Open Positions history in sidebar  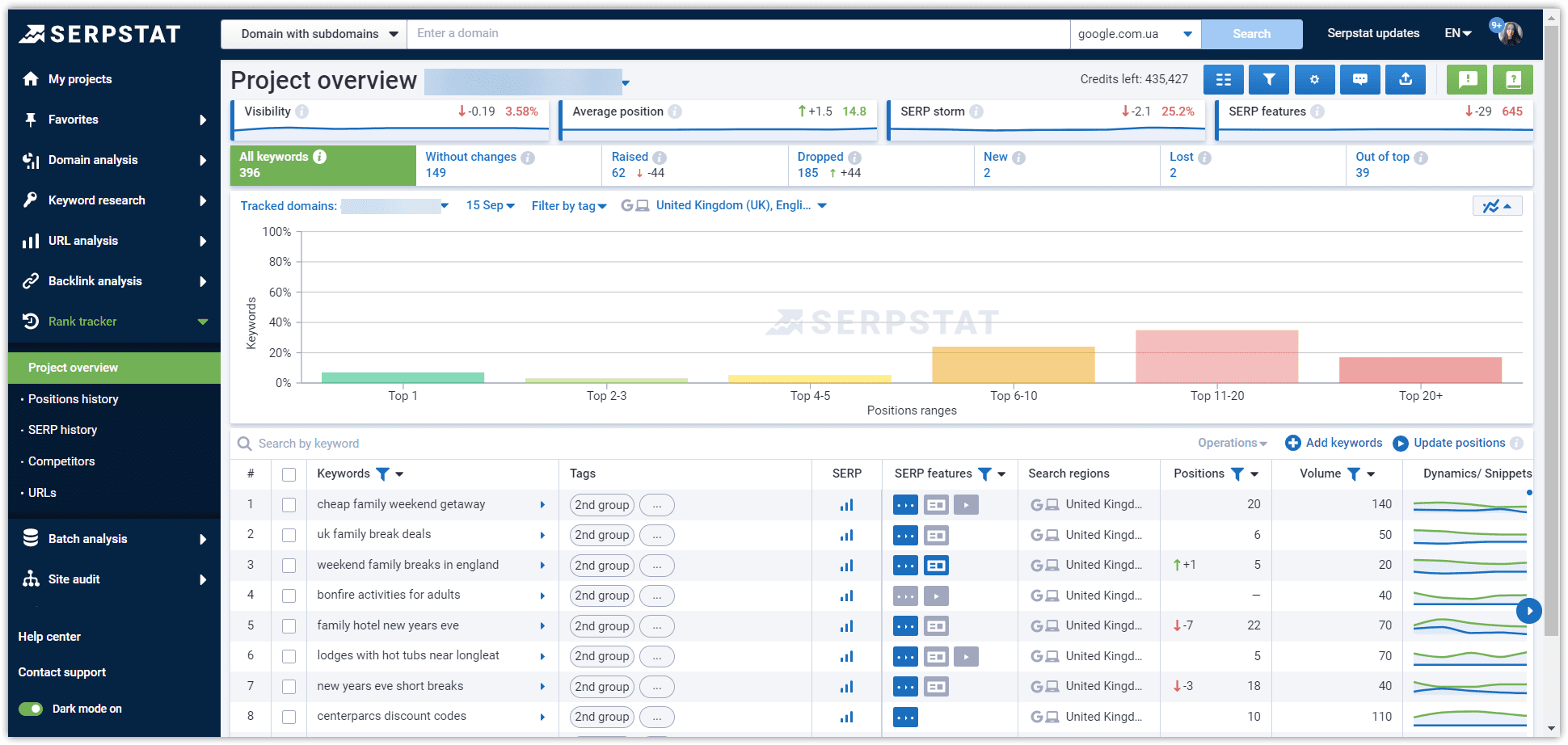tap(73, 399)
